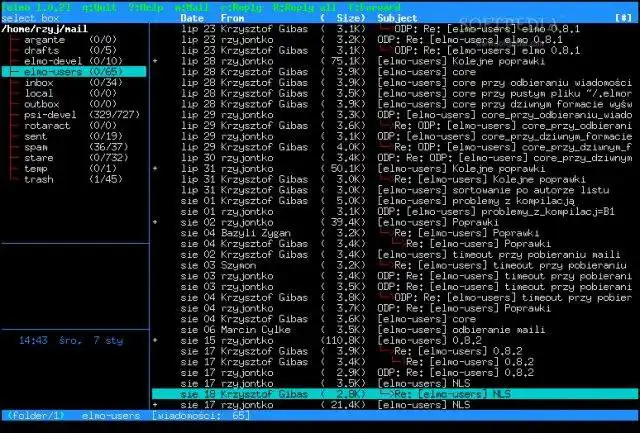Open highlighted sie 18 'Re: NLS' message
The height and width of the screenshot is (433, 640).
click(x=395, y=394)
